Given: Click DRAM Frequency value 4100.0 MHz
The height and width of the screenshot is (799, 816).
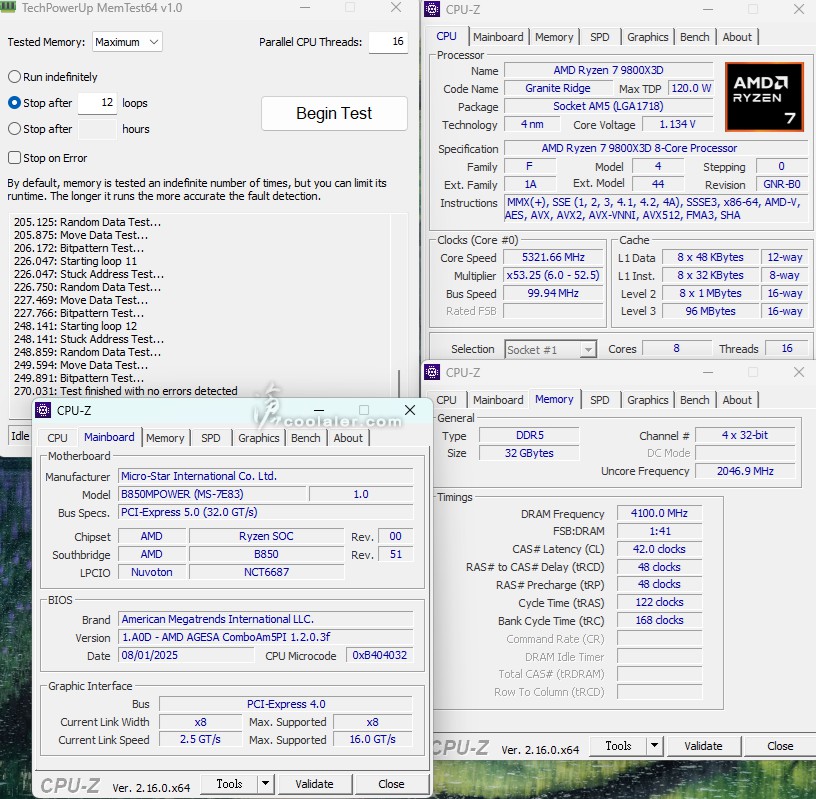Looking at the screenshot, I should (659, 513).
